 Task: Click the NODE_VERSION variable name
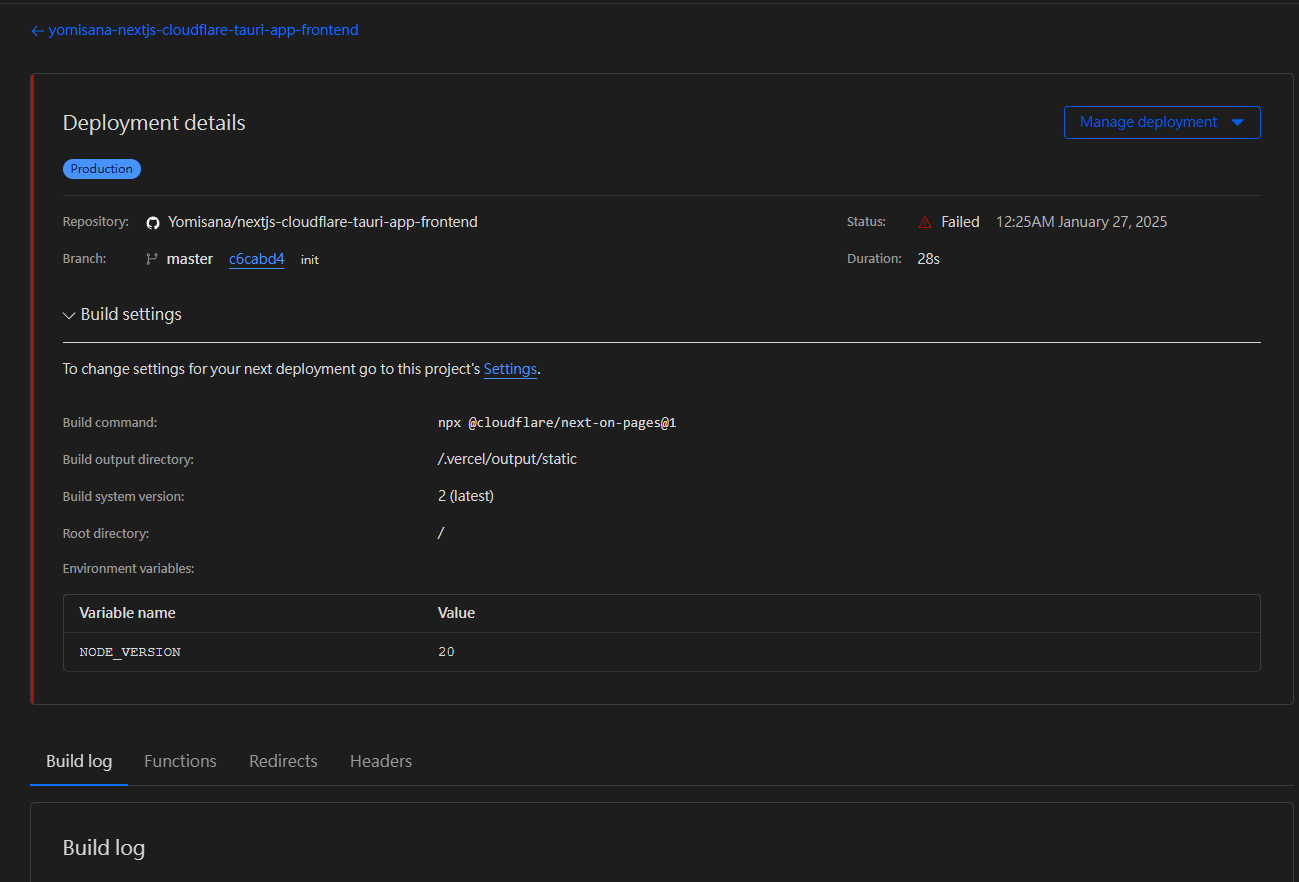point(130,652)
